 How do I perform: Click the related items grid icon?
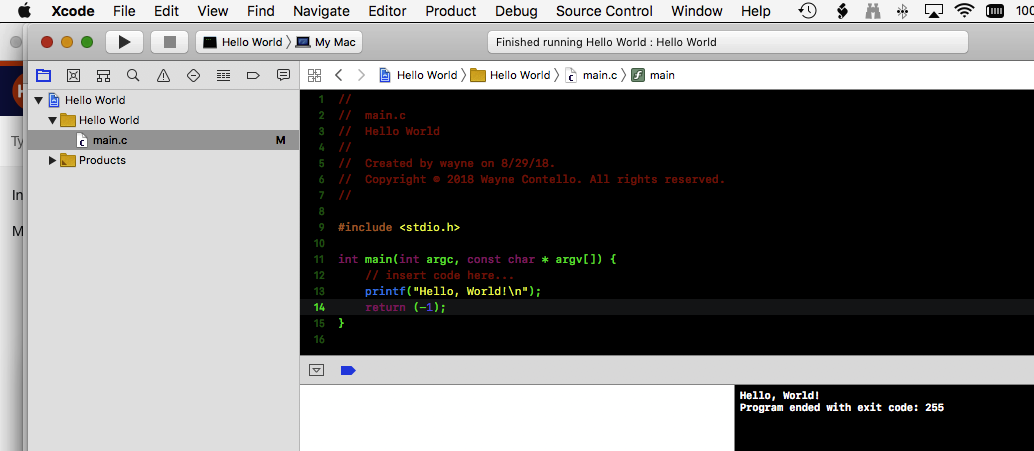[x=314, y=75]
